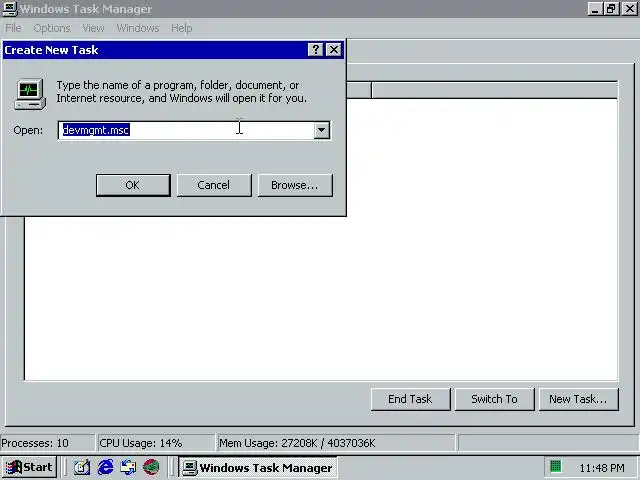
Task: Click the Processes: 10 status entry
Action: (x=47, y=443)
